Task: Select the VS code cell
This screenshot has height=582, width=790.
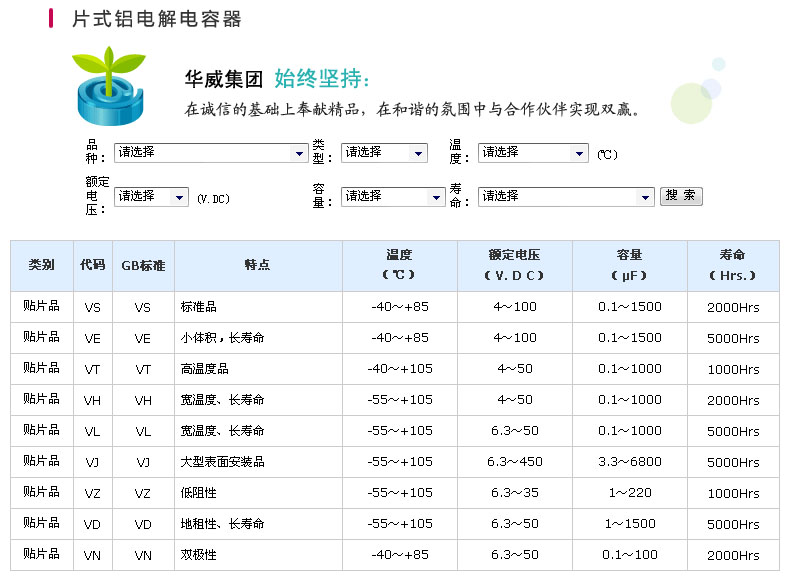Action: [93, 307]
